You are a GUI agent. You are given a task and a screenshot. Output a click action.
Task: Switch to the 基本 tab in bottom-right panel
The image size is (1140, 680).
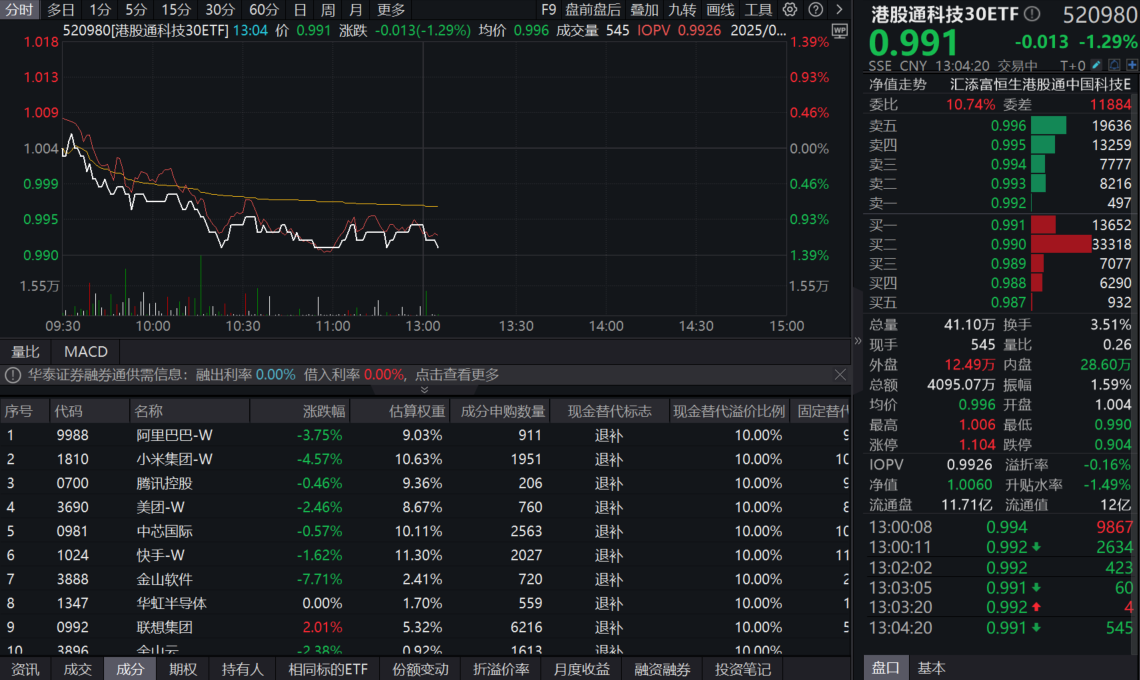click(932, 667)
